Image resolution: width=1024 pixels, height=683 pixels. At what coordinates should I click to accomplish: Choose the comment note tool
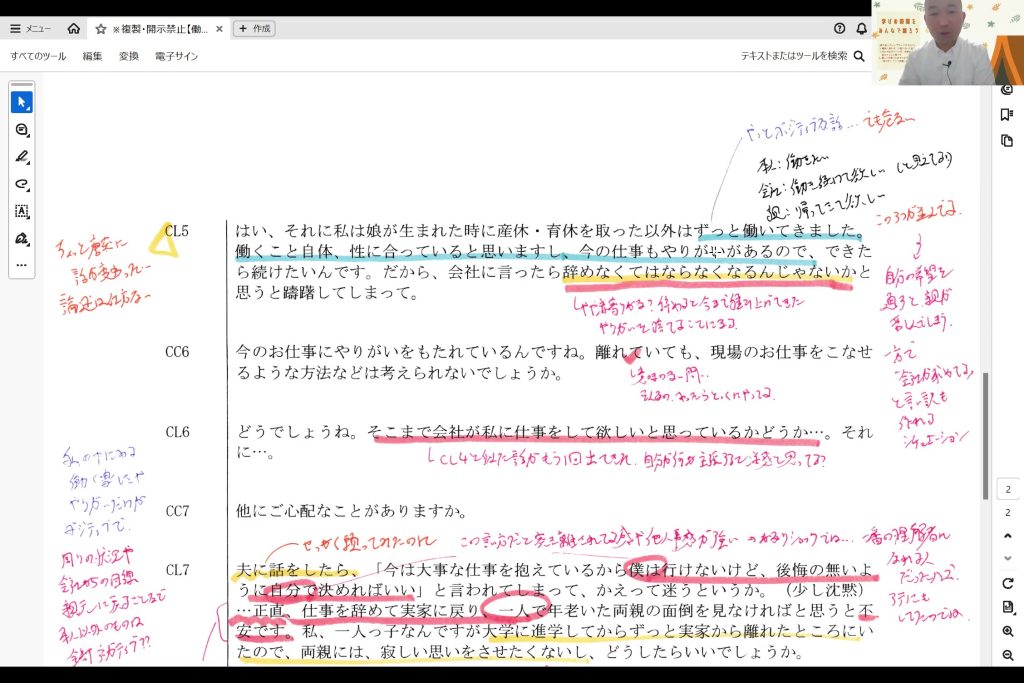[21, 130]
